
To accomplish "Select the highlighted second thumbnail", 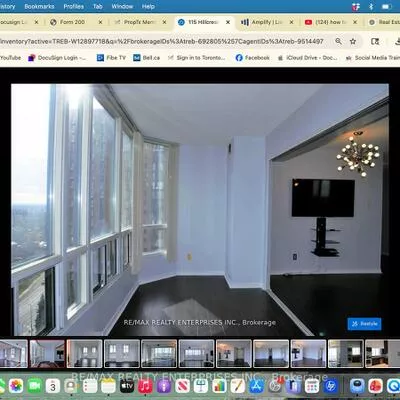I will 47,354.
